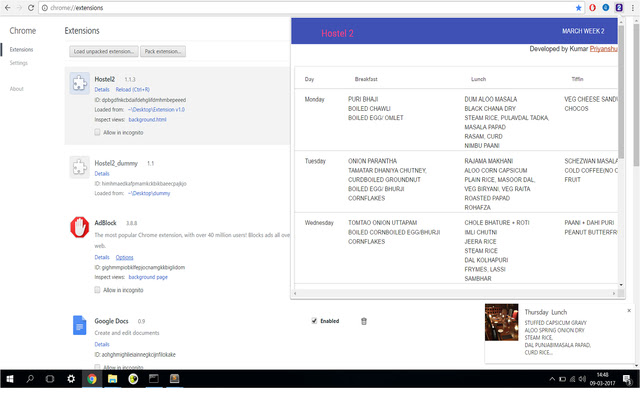Open the Opera-style red extension icon
This screenshot has height=400, width=640.
tap(592, 8)
